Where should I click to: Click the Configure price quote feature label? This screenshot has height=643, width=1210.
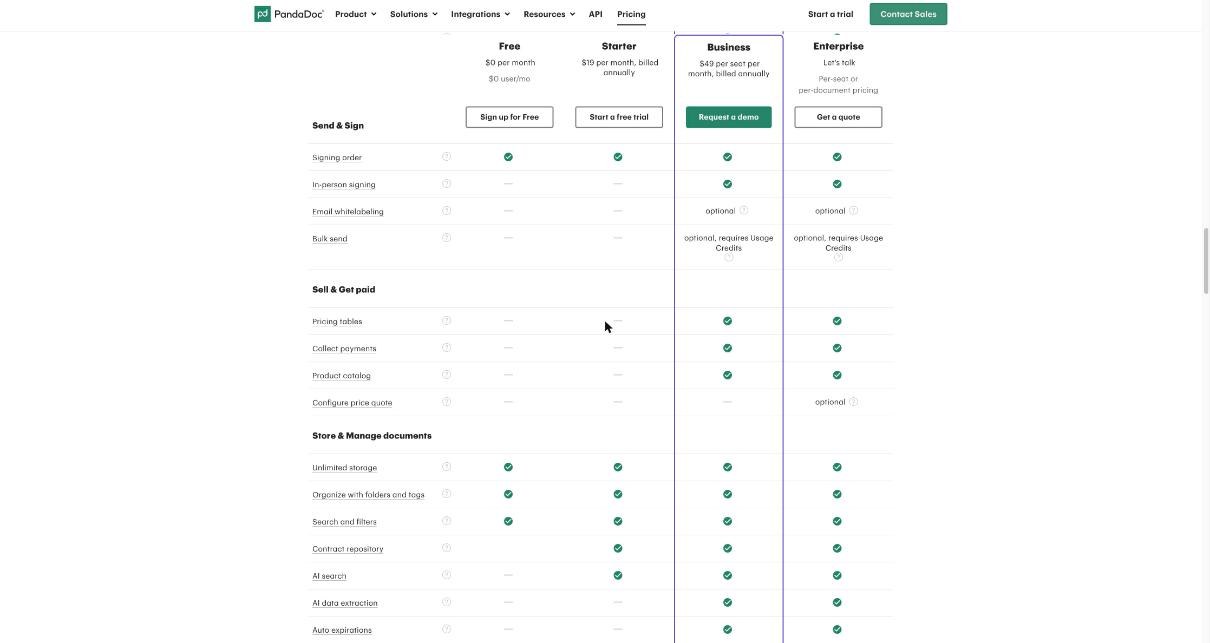point(352,402)
